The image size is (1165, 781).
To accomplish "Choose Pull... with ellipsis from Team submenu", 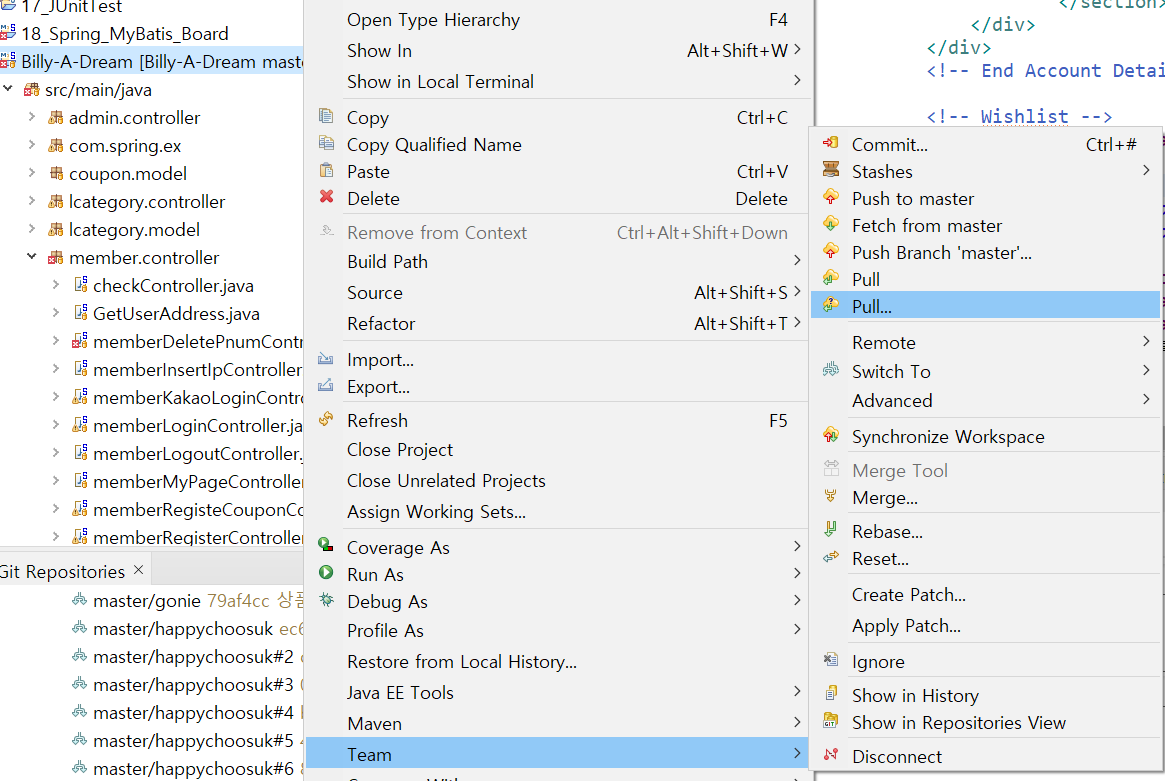I will [x=985, y=305].
